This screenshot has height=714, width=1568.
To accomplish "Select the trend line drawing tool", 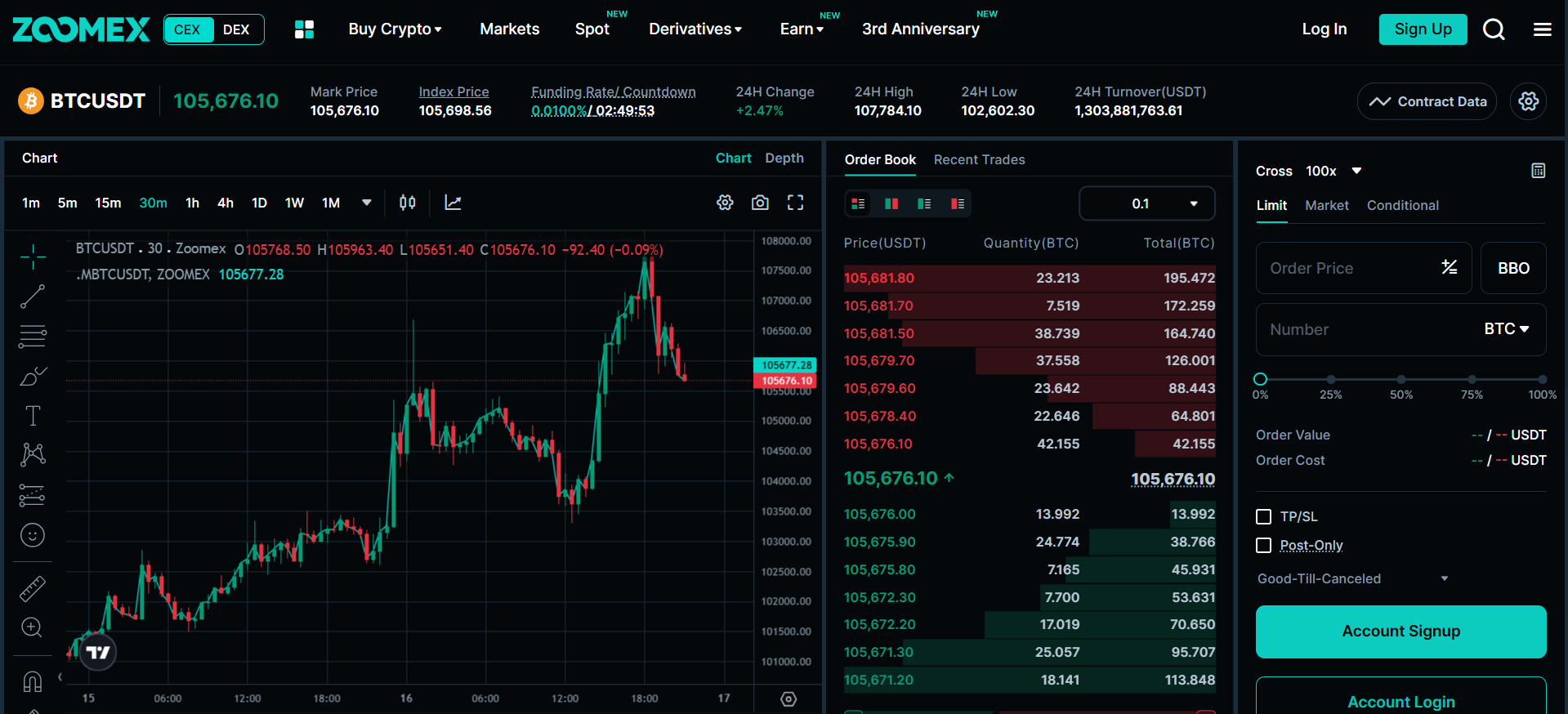I will pos(33,297).
